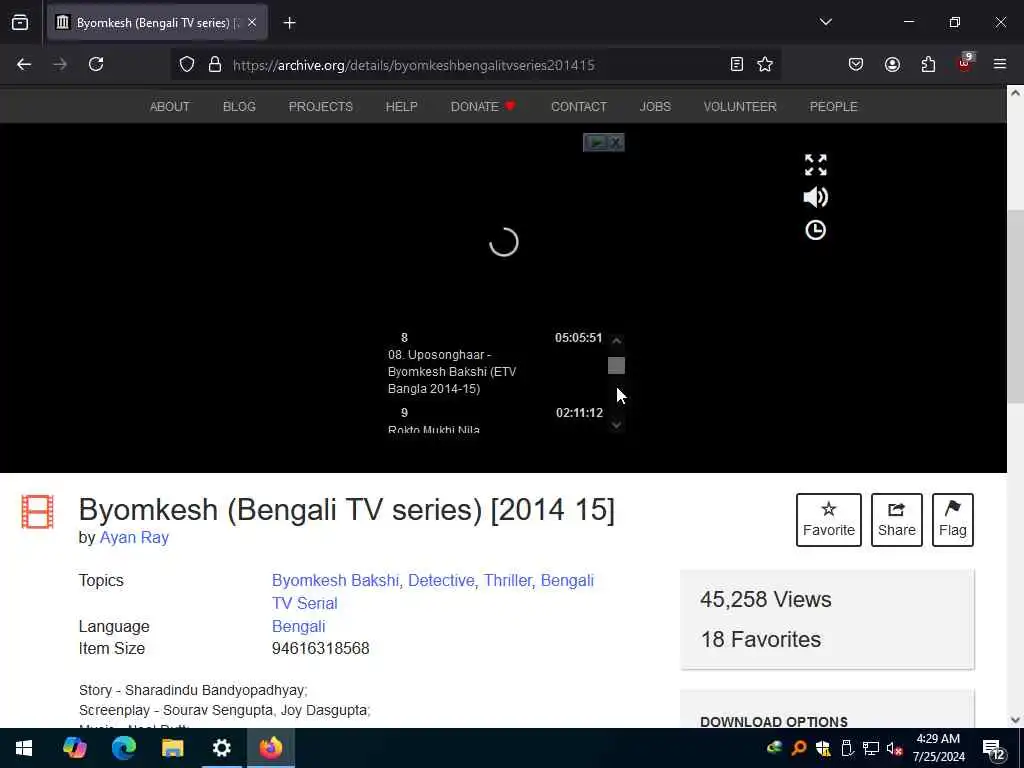This screenshot has width=1024, height=768.
Task: Open the JOBS menu item
Action: (655, 106)
